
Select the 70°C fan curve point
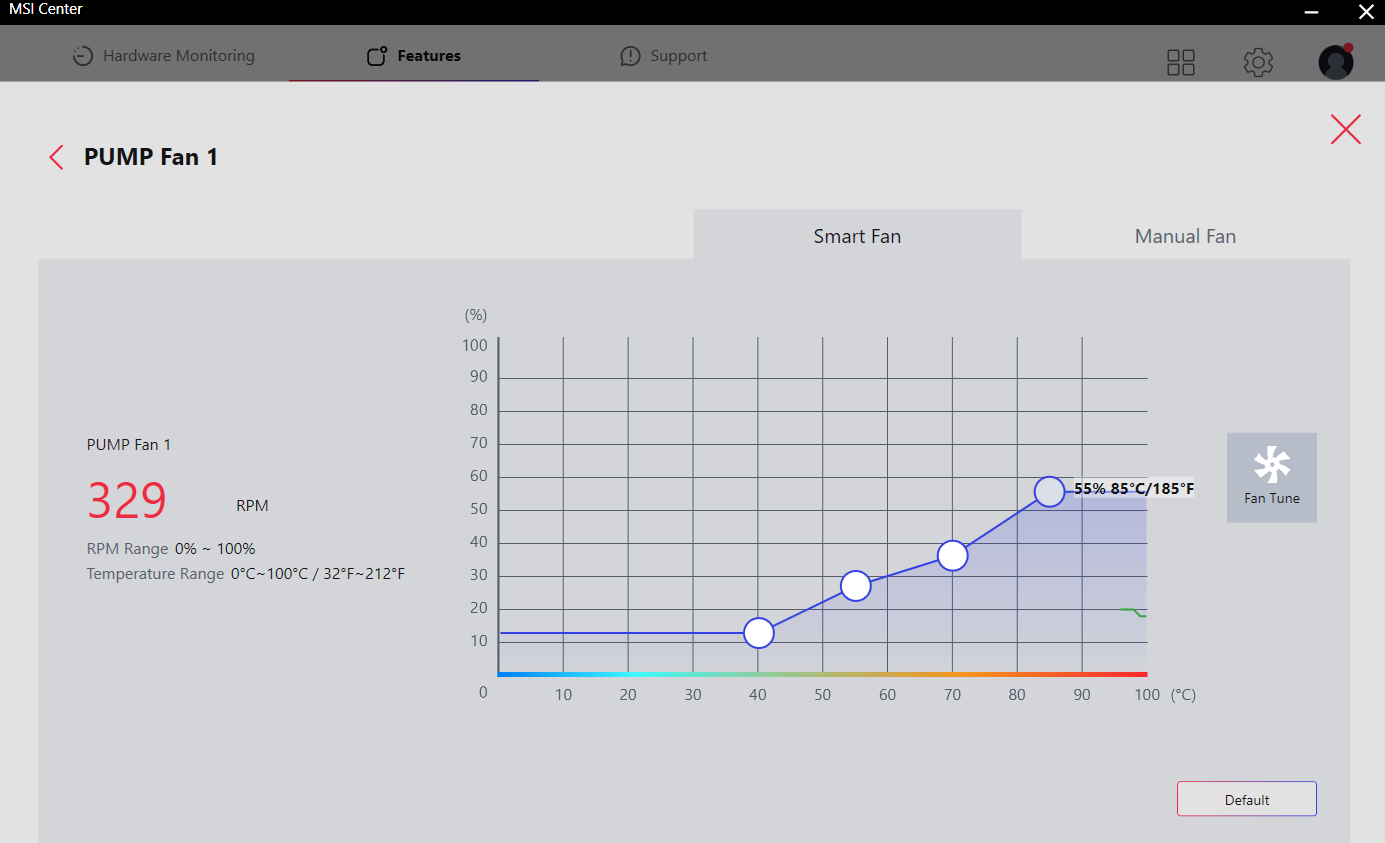point(953,555)
